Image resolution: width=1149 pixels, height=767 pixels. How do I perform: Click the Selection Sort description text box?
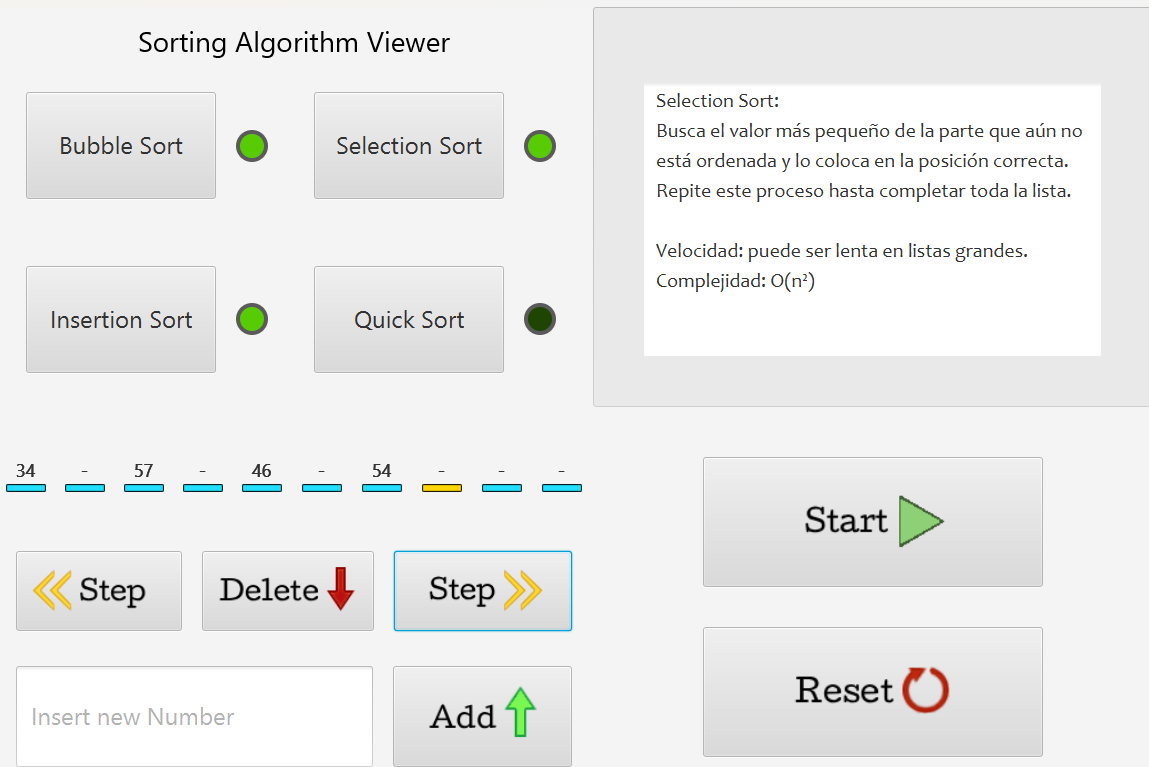872,221
